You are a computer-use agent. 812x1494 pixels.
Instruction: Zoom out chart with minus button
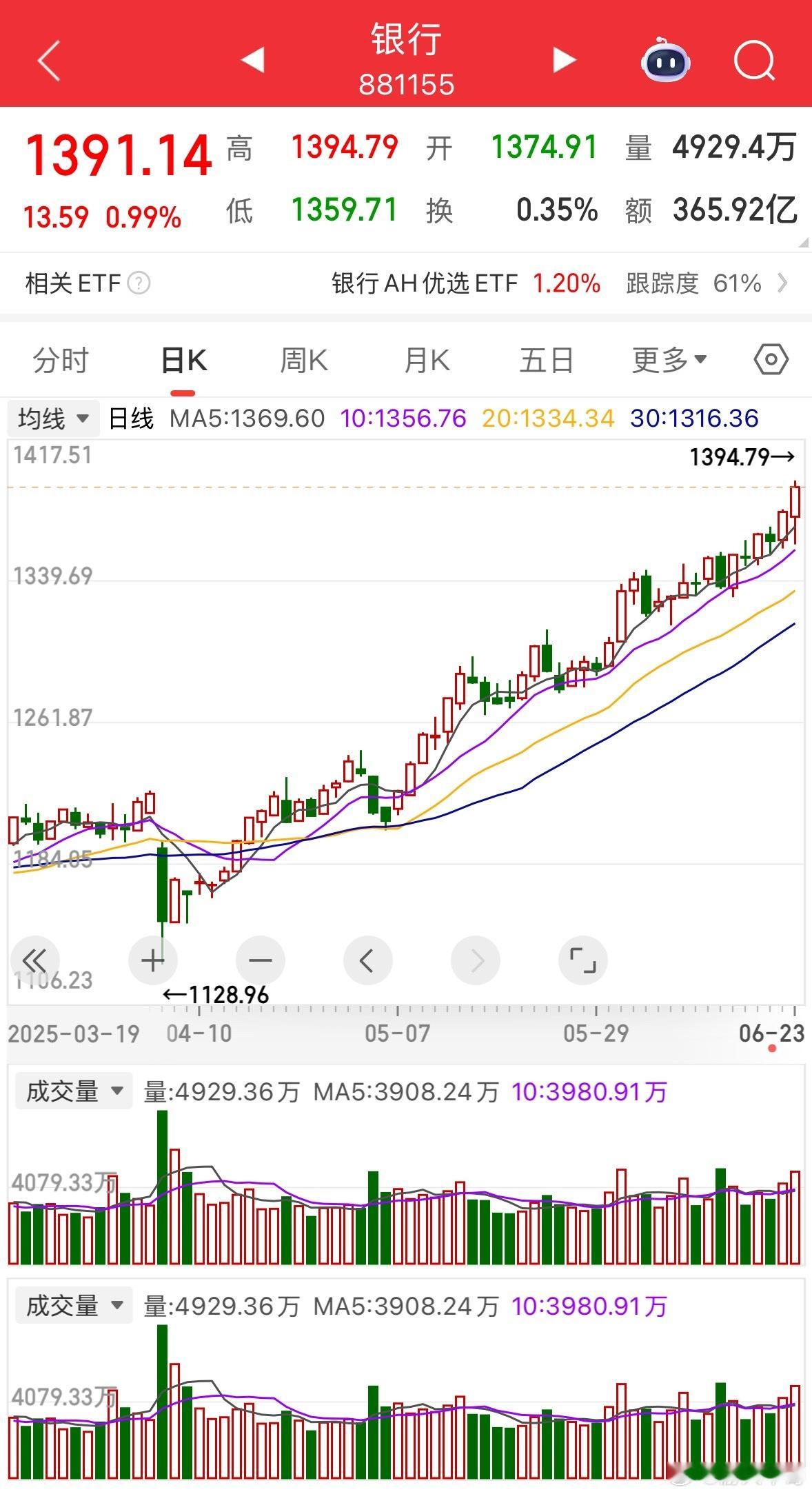[x=260, y=960]
